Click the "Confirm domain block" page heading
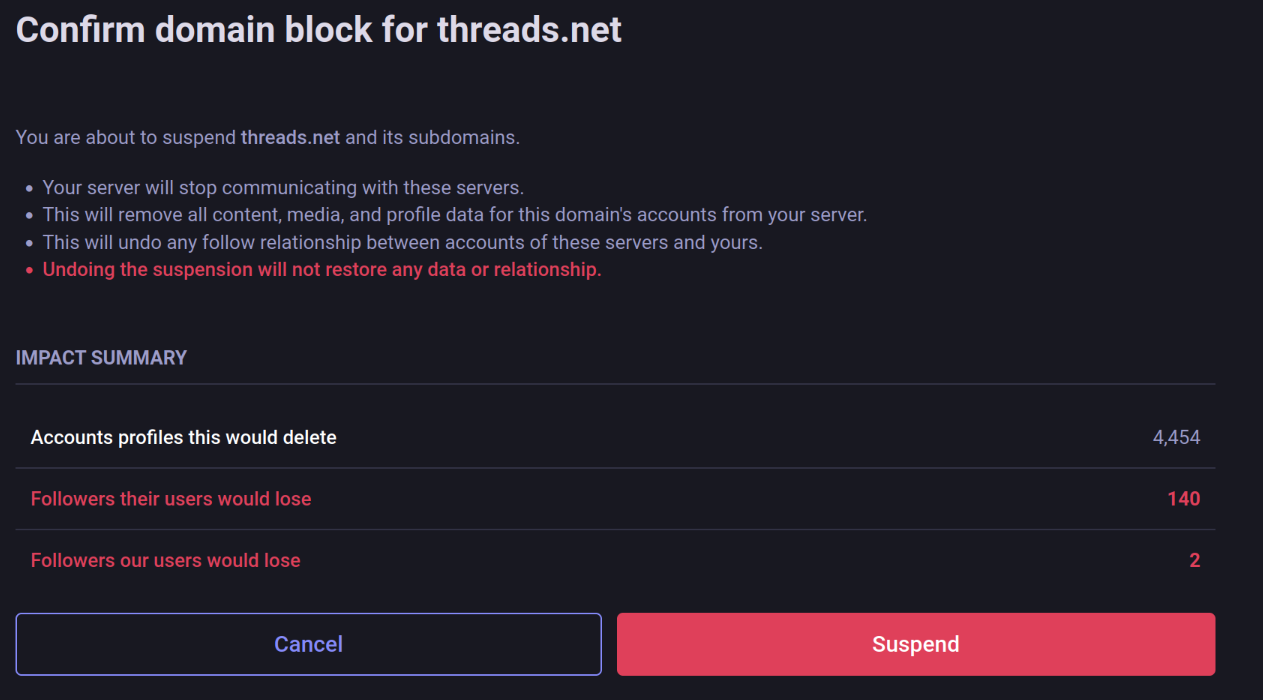The height and width of the screenshot is (700, 1263). click(318, 30)
